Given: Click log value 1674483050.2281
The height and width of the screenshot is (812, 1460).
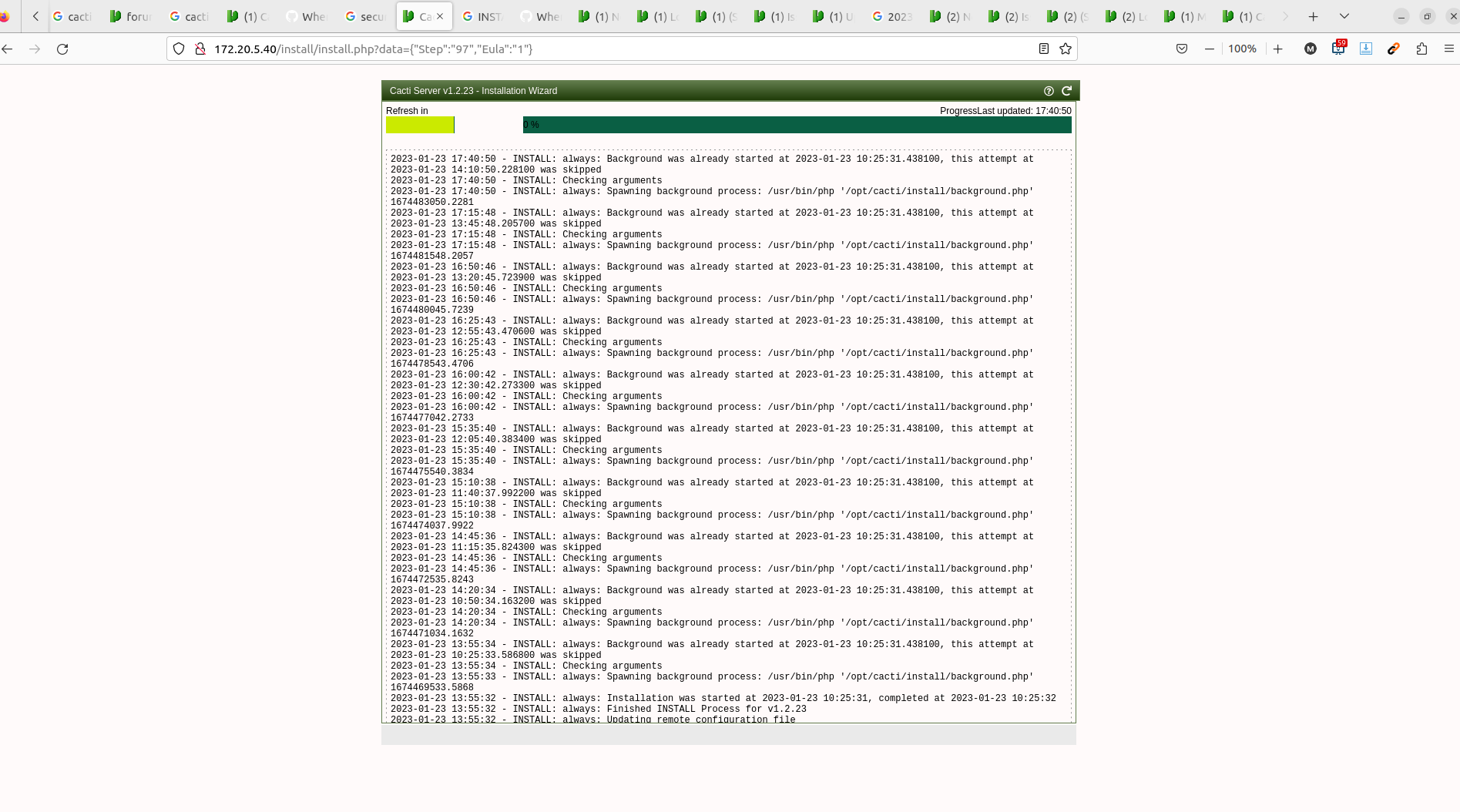Looking at the screenshot, I should click(x=432, y=202).
